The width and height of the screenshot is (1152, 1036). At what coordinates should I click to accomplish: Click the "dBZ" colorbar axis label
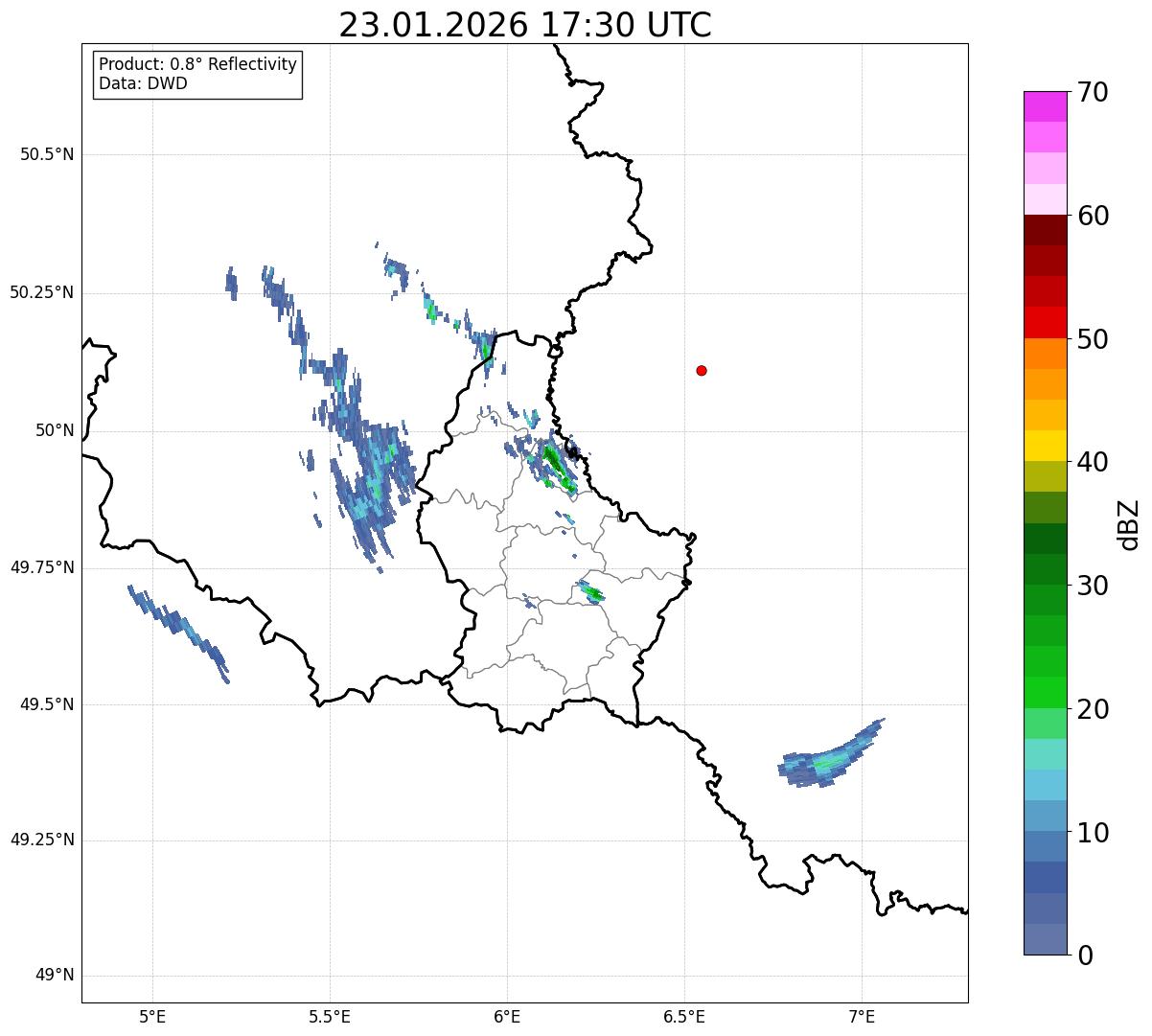(x=1129, y=524)
